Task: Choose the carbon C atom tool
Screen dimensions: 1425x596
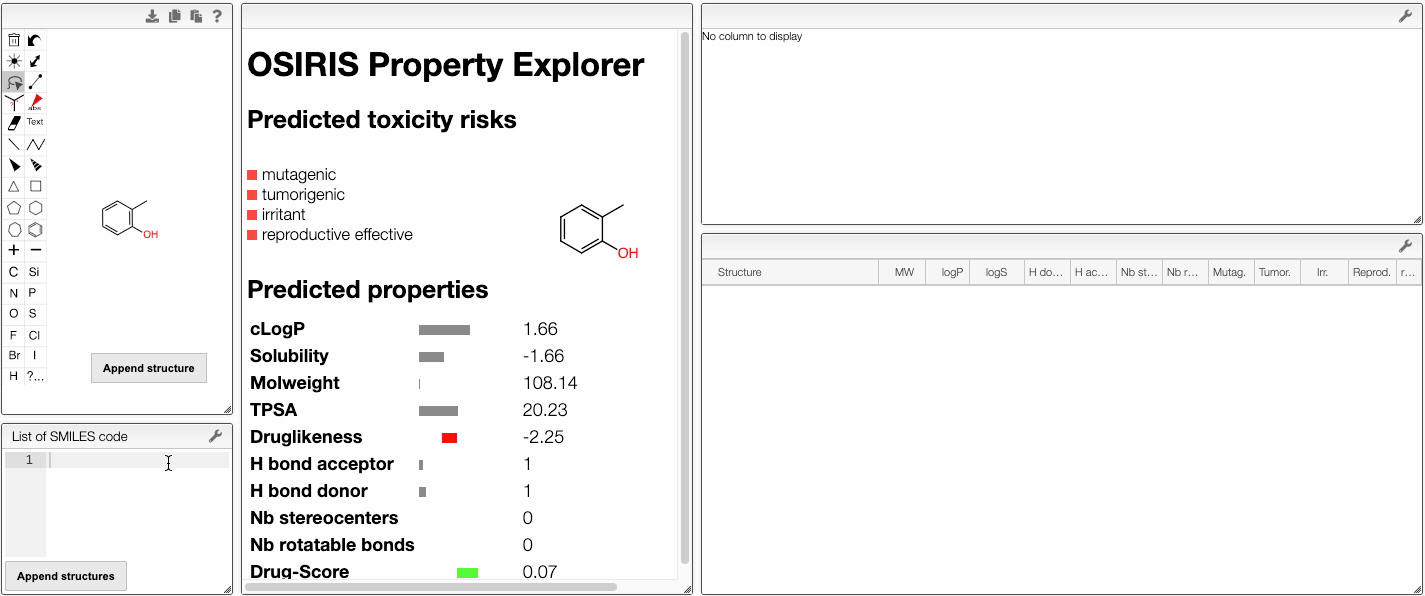Action: (x=14, y=272)
